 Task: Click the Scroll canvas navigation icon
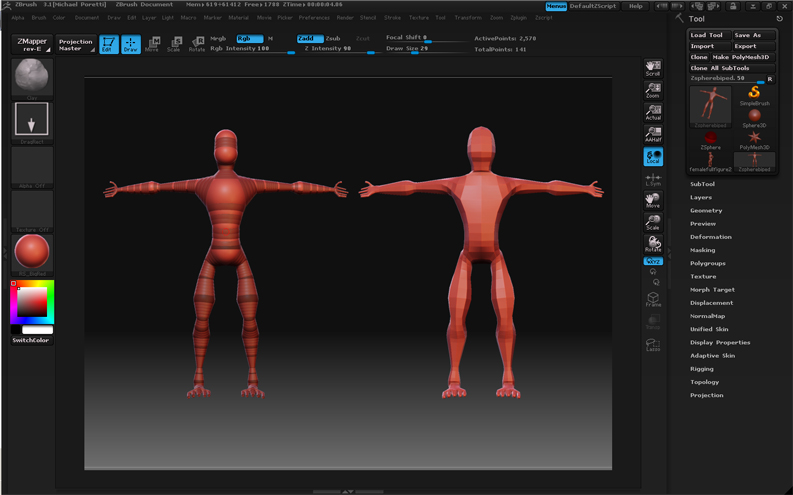coord(653,68)
